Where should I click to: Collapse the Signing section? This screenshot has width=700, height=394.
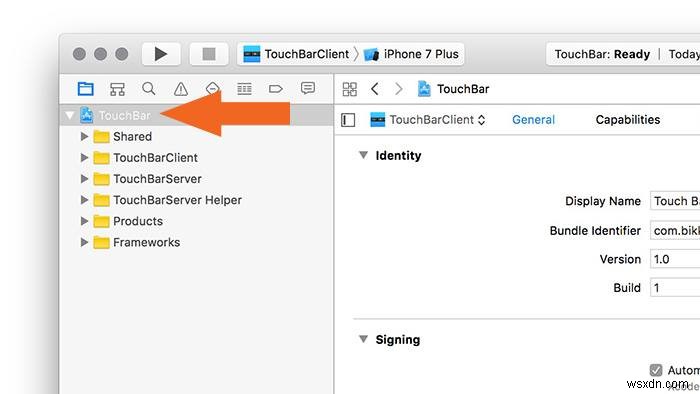pos(364,339)
